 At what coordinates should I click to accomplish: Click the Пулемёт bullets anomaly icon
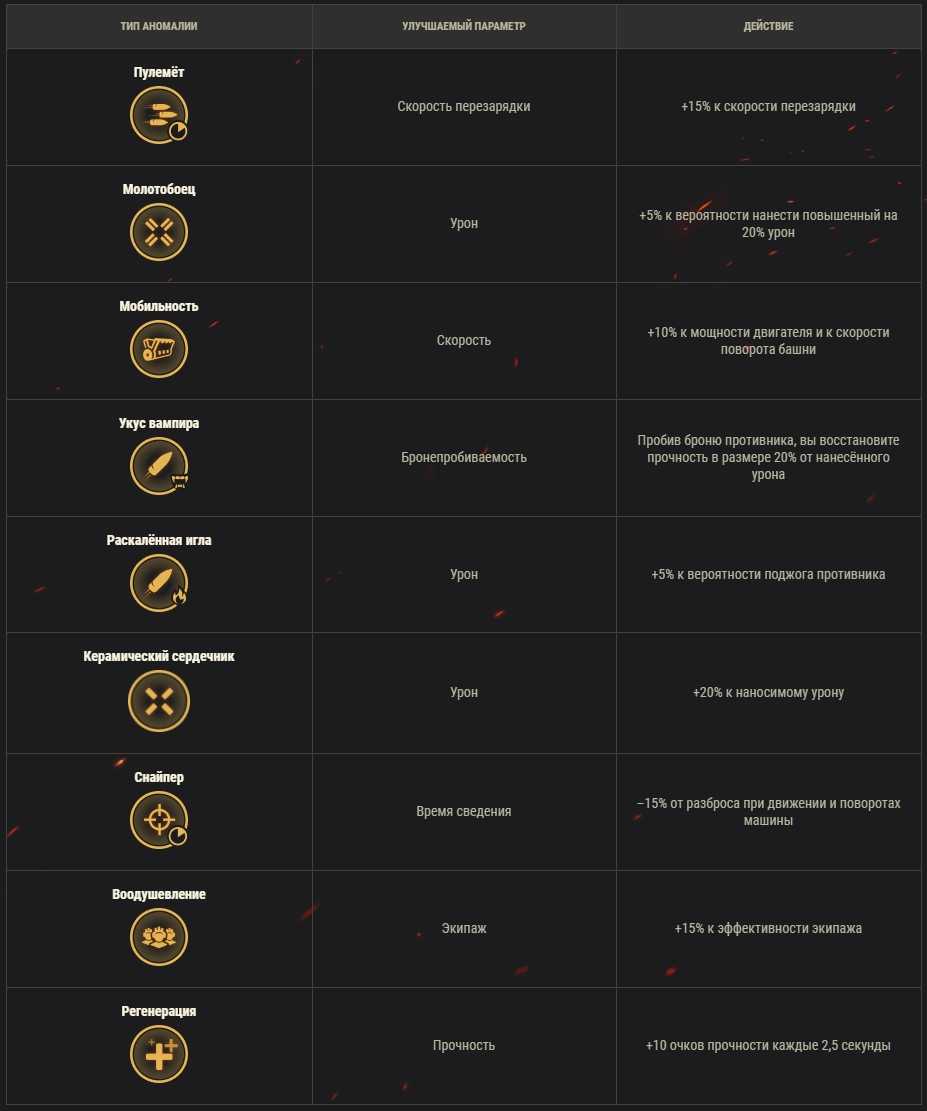[159, 115]
